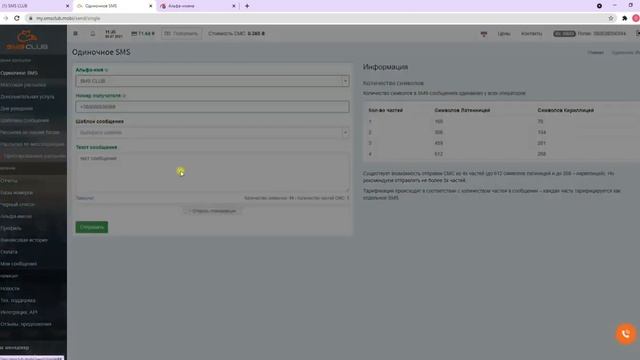Click the SMS CLUB logo in sidebar

[x=27, y=40]
